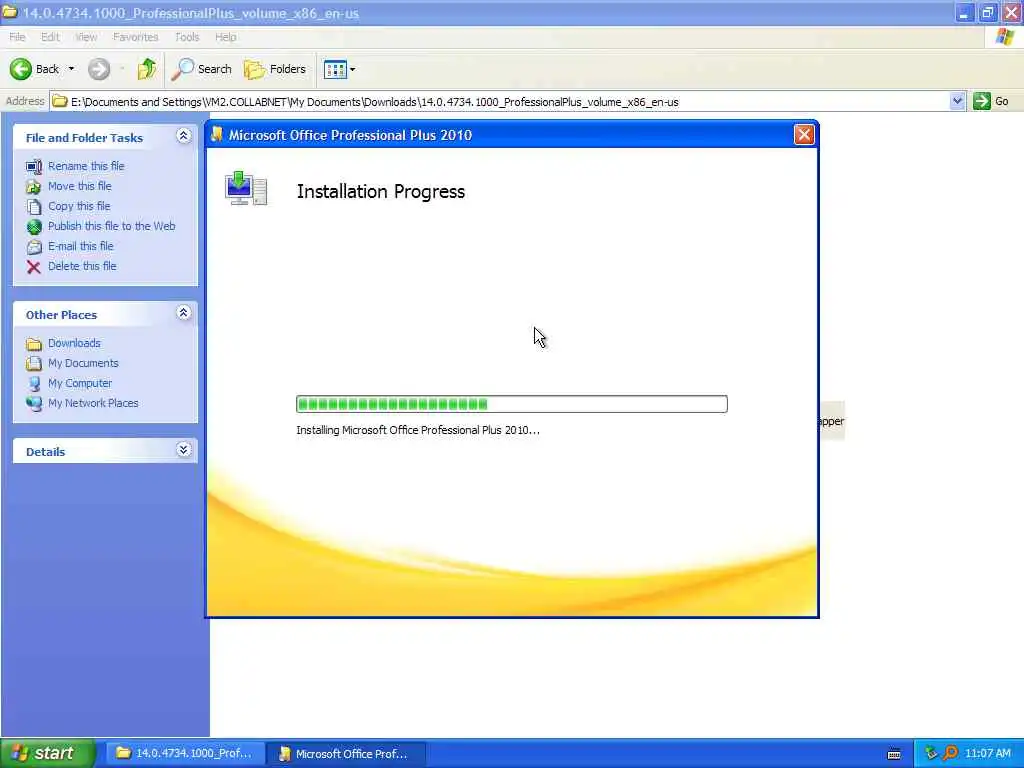Screen dimensions: 1024x768
Task: Expand the address bar dropdown arrow
Action: (957, 101)
